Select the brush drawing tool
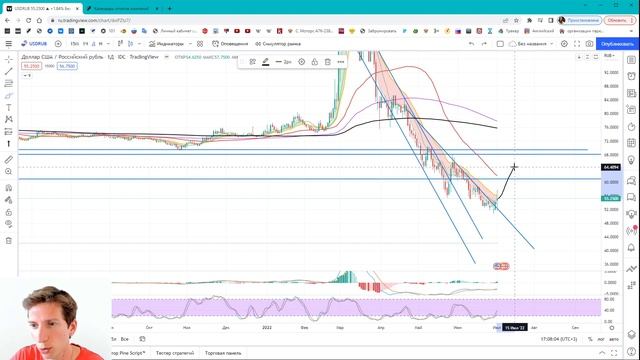 point(9,96)
